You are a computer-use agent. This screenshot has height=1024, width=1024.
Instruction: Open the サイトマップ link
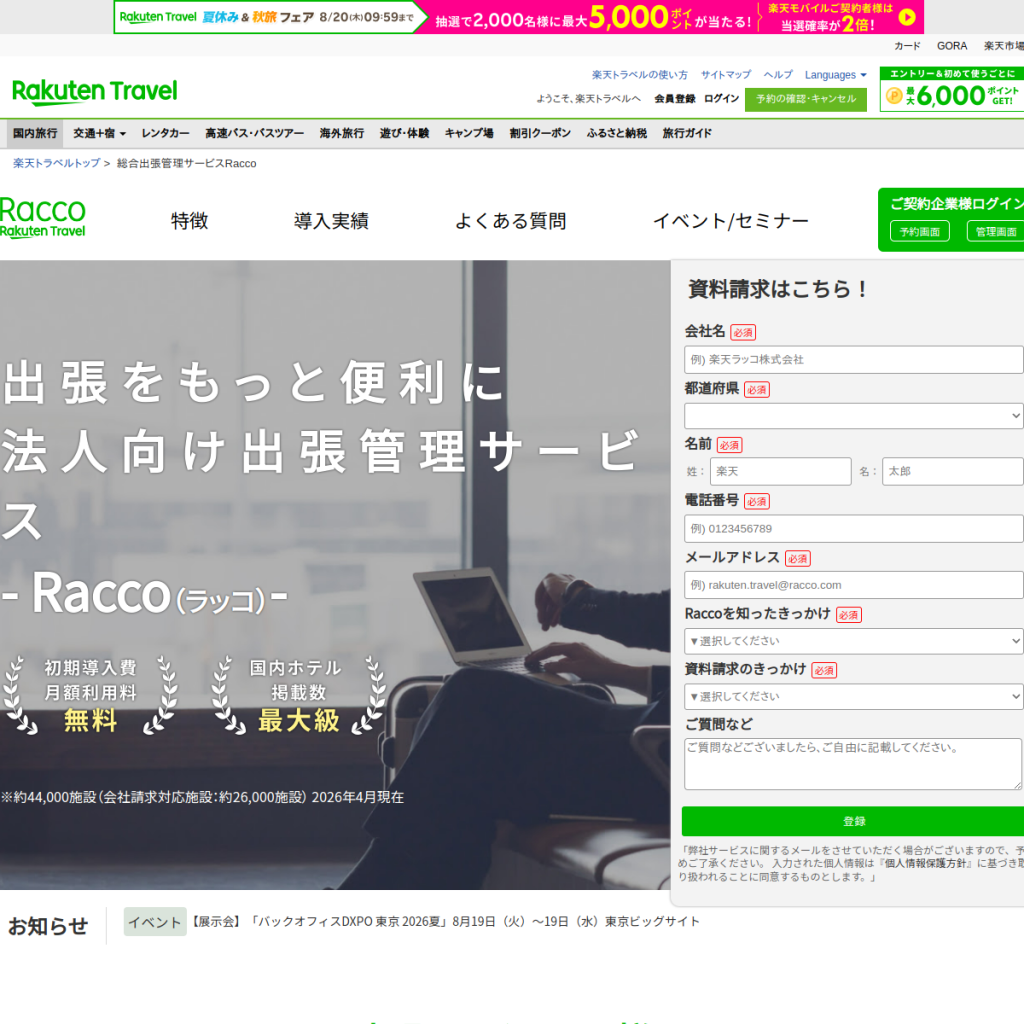tap(726, 75)
